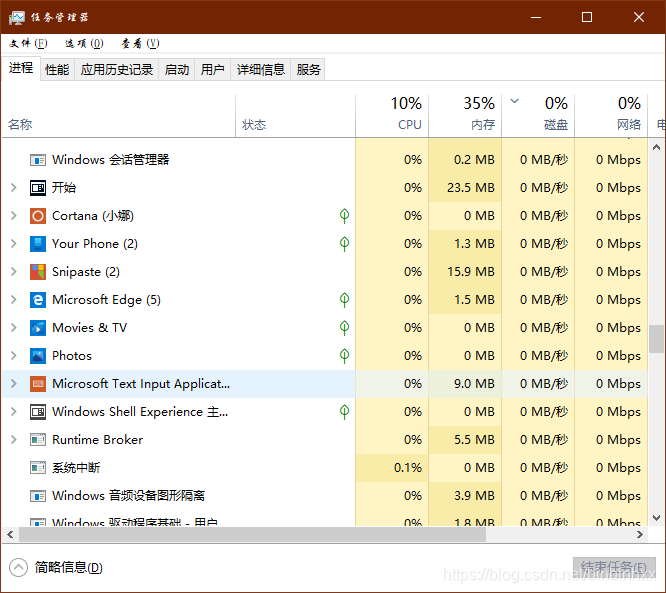Click the Microsoft Edge icon

(x=38, y=300)
